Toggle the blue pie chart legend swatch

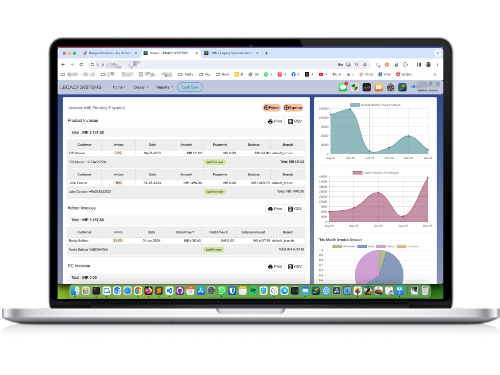click(x=362, y=246)
